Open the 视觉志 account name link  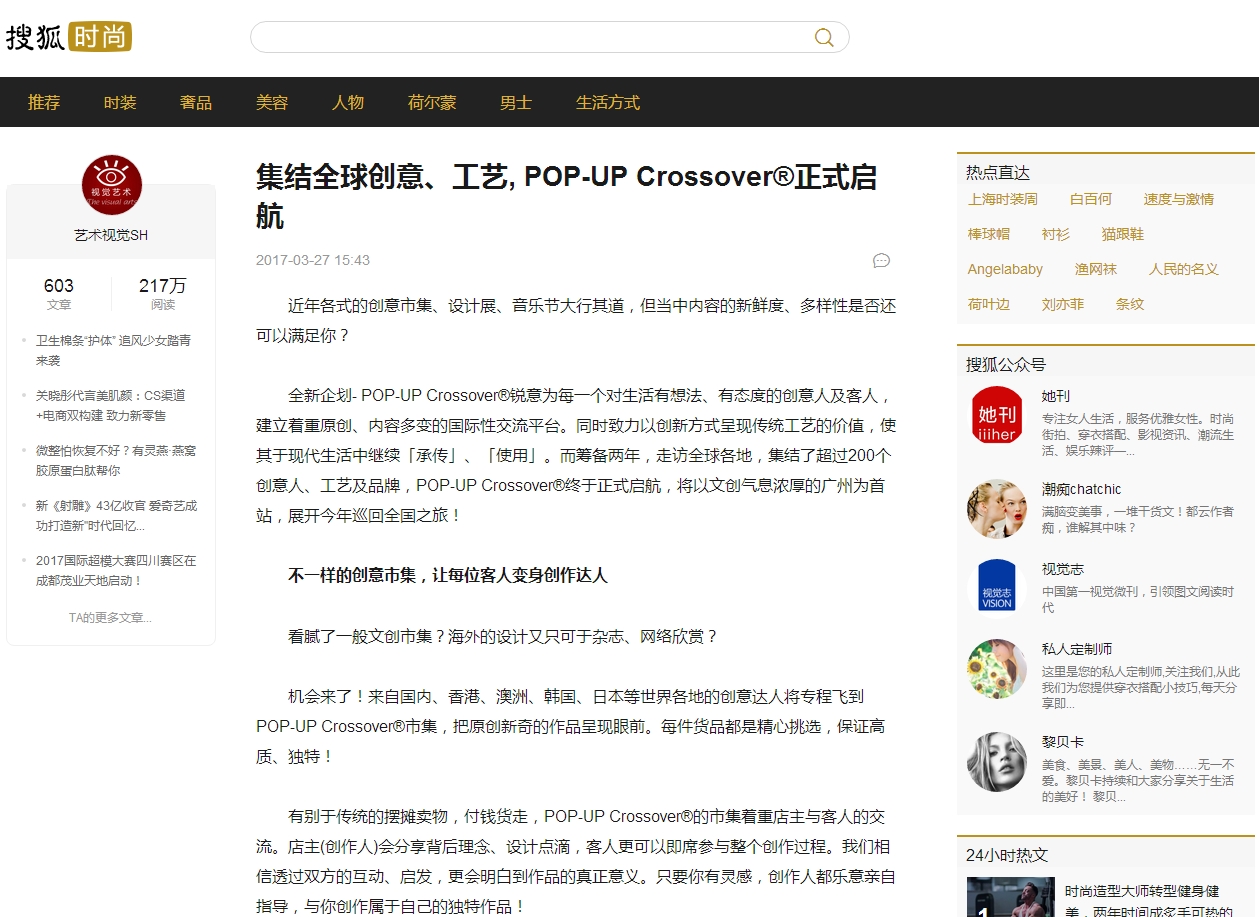[1063, 569]
